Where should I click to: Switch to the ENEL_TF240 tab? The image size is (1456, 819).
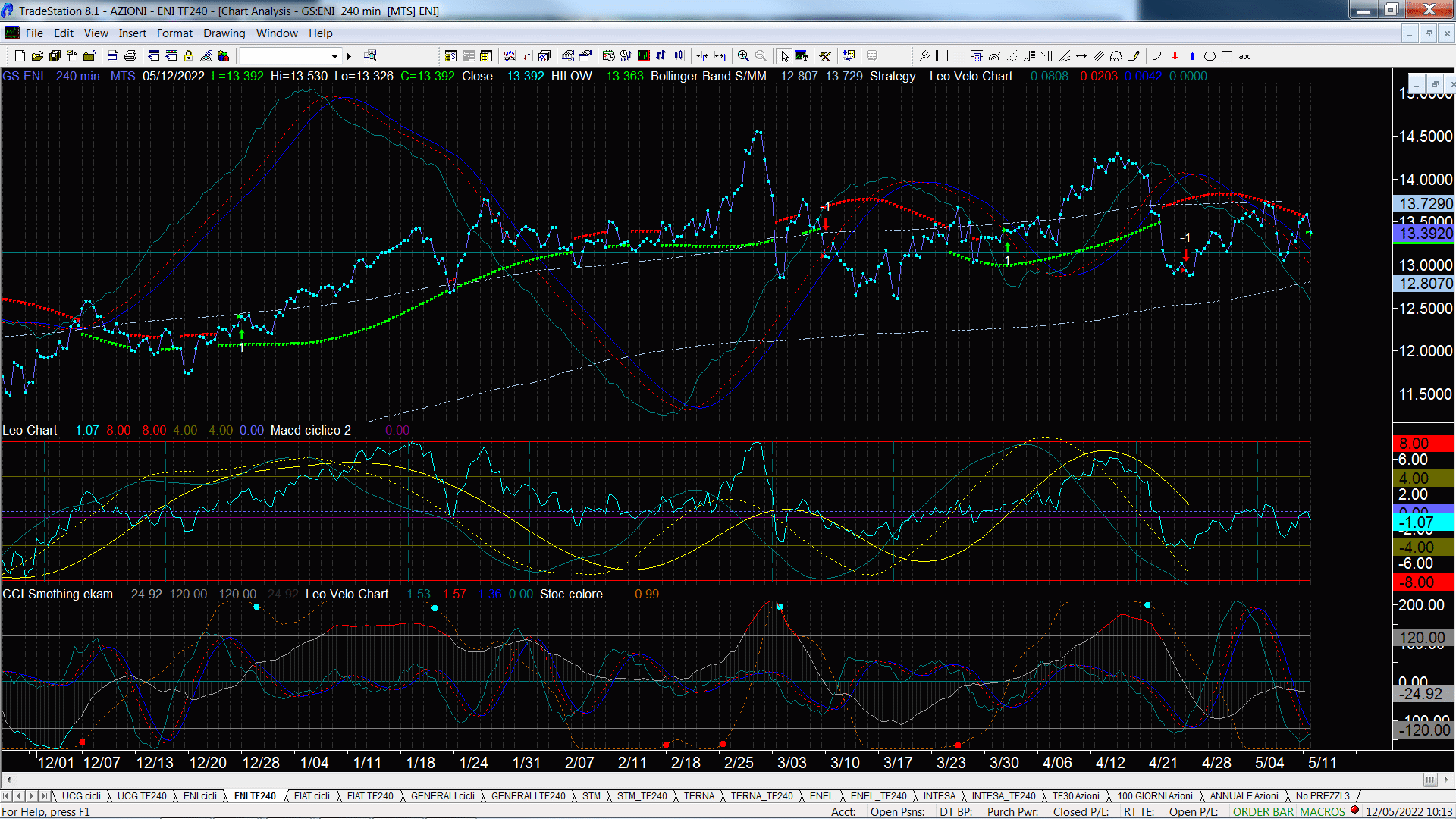(x=878, y=795)
